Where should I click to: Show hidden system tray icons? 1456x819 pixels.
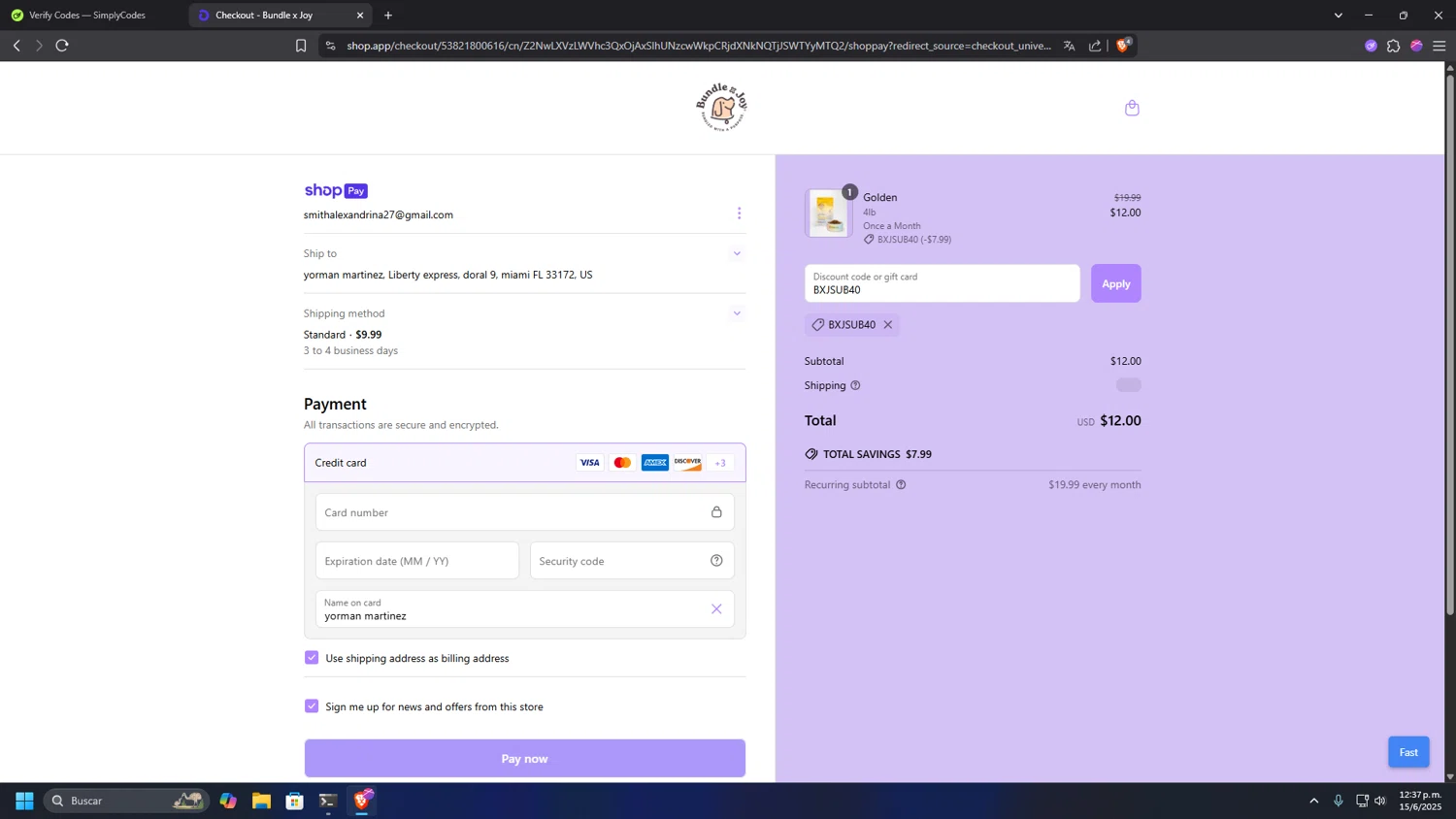pos(1314,801)
